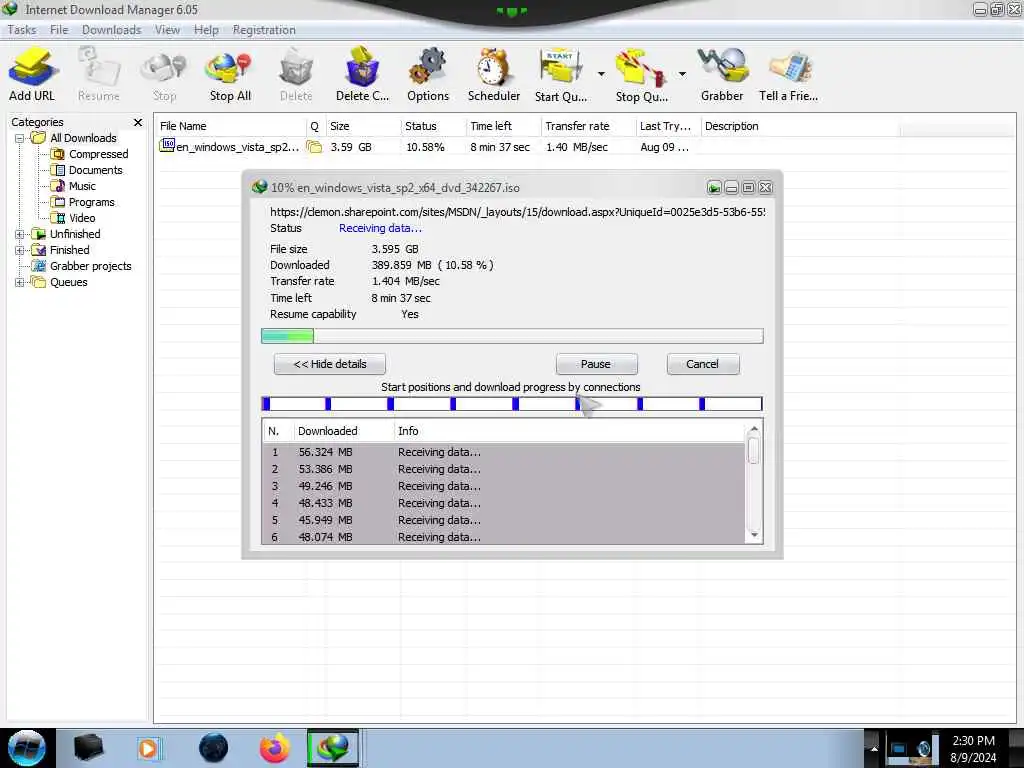The image size is (1024, 768).
Task: Click the Resume toolbar icon
Action: [99, 74]
